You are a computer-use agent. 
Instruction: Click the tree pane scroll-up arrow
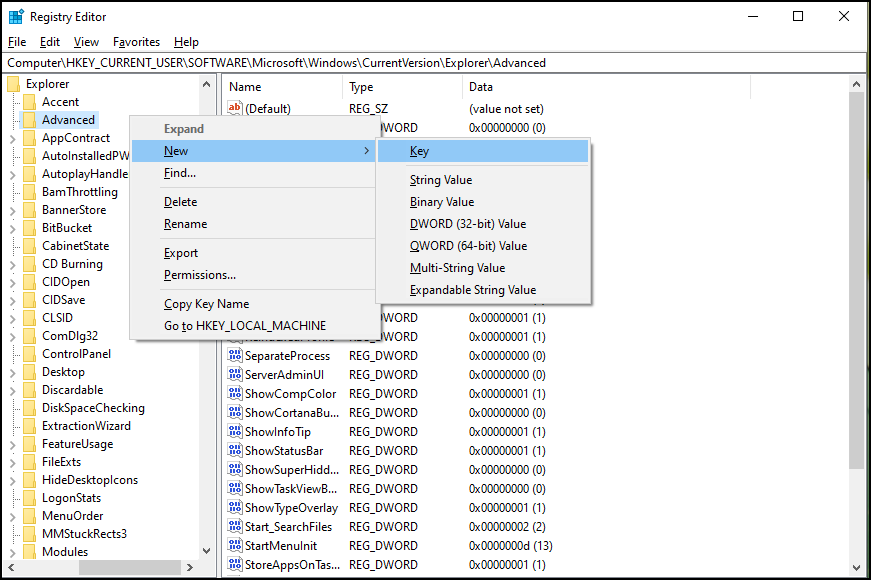(206, 84)
